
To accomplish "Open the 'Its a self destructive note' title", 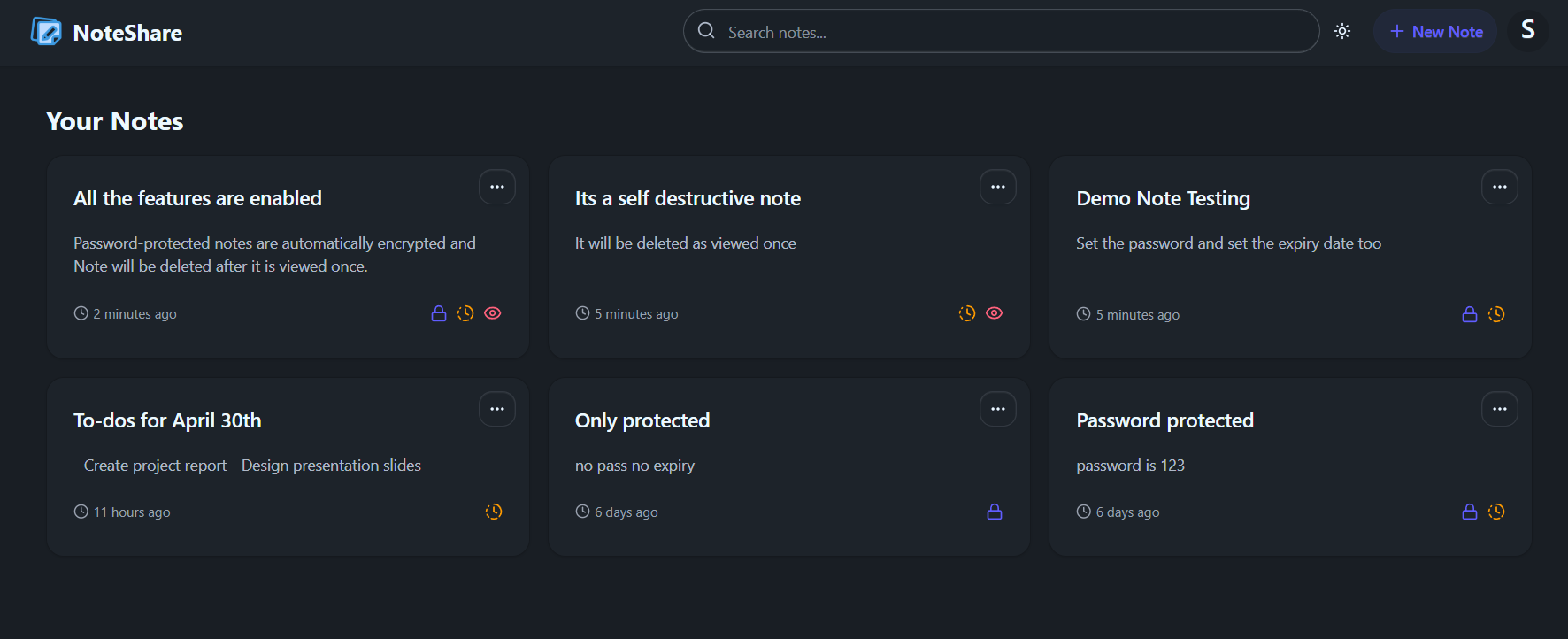I will 688,198.
